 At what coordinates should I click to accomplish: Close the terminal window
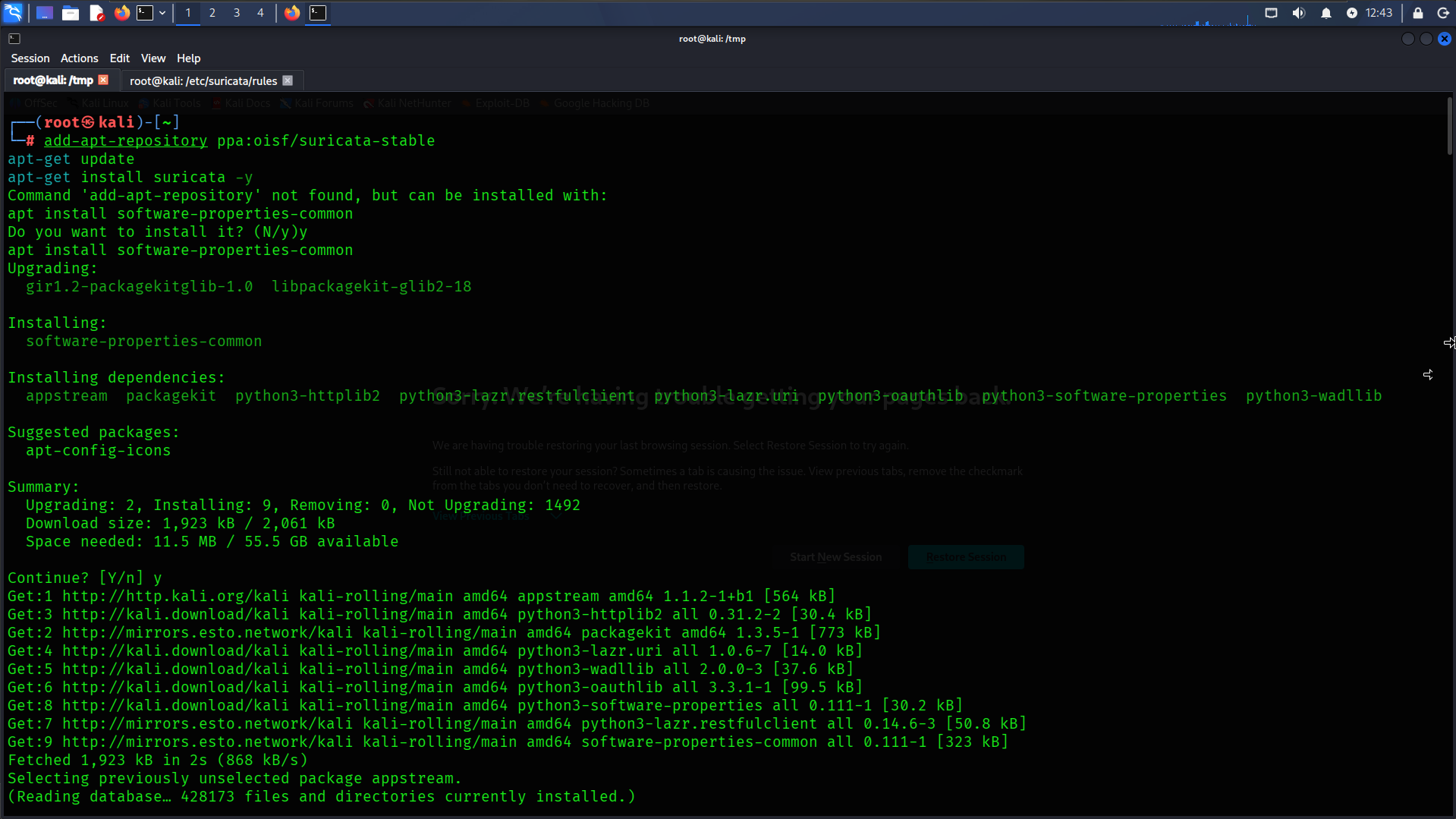(x=1445, y=39)
